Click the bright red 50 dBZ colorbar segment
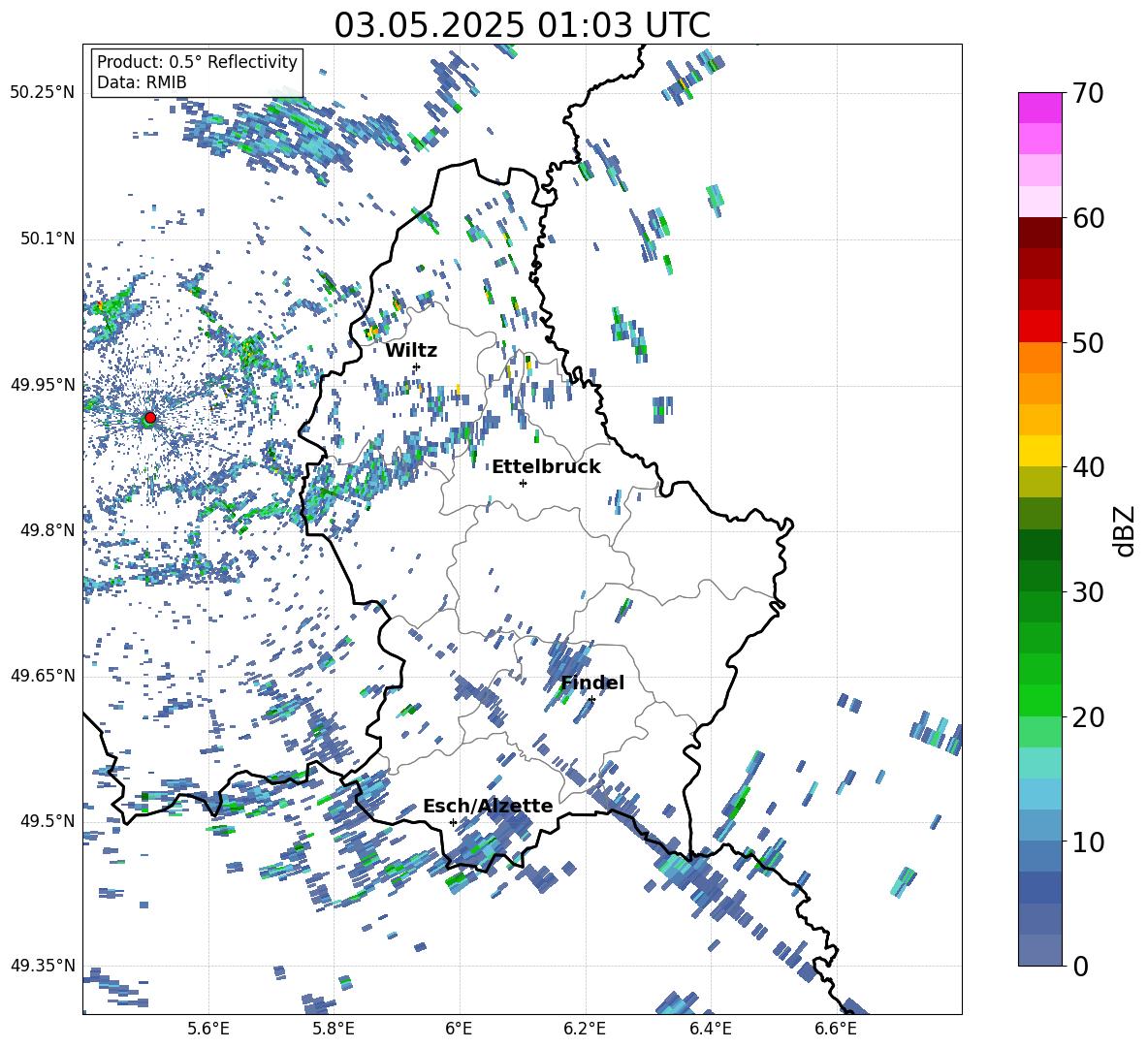Viewport: 1148px width, 1048px height. [x=1039, y=327]
